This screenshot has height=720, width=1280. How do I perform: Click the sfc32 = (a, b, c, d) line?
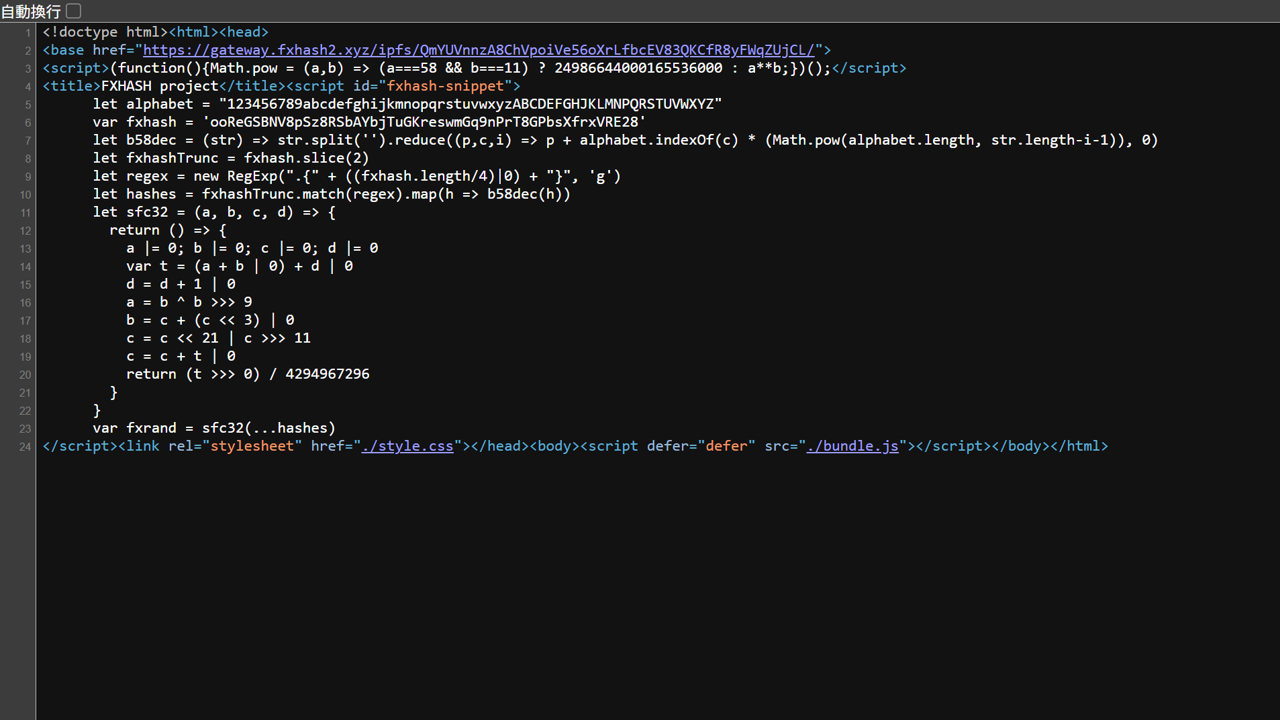tap(214, 212)
